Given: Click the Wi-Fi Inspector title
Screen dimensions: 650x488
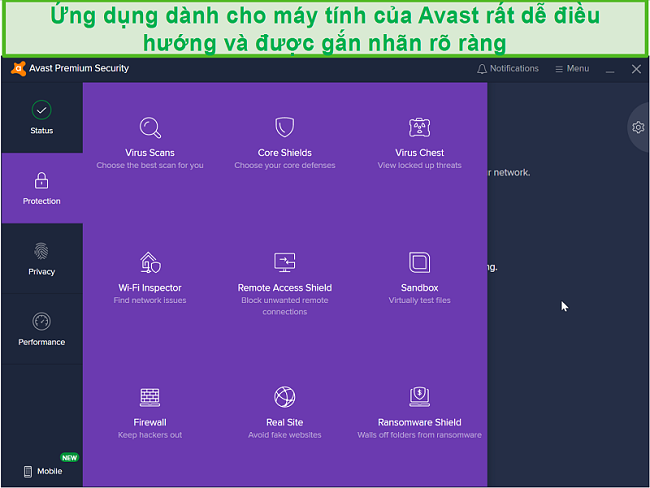Looking at the screenshot, I should pyautogui.click(x=150, y=288).
